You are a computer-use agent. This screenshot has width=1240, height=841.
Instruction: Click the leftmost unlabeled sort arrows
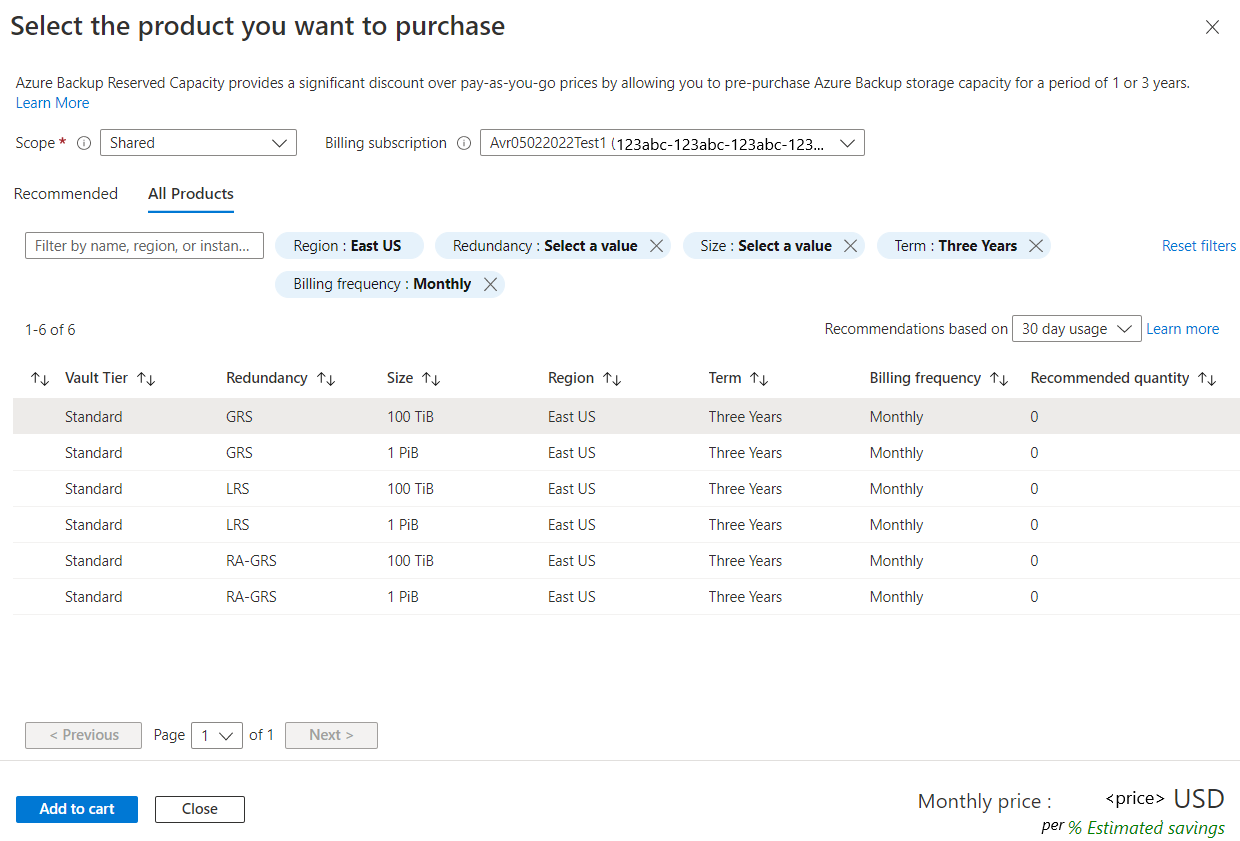[x=40, y=379]
